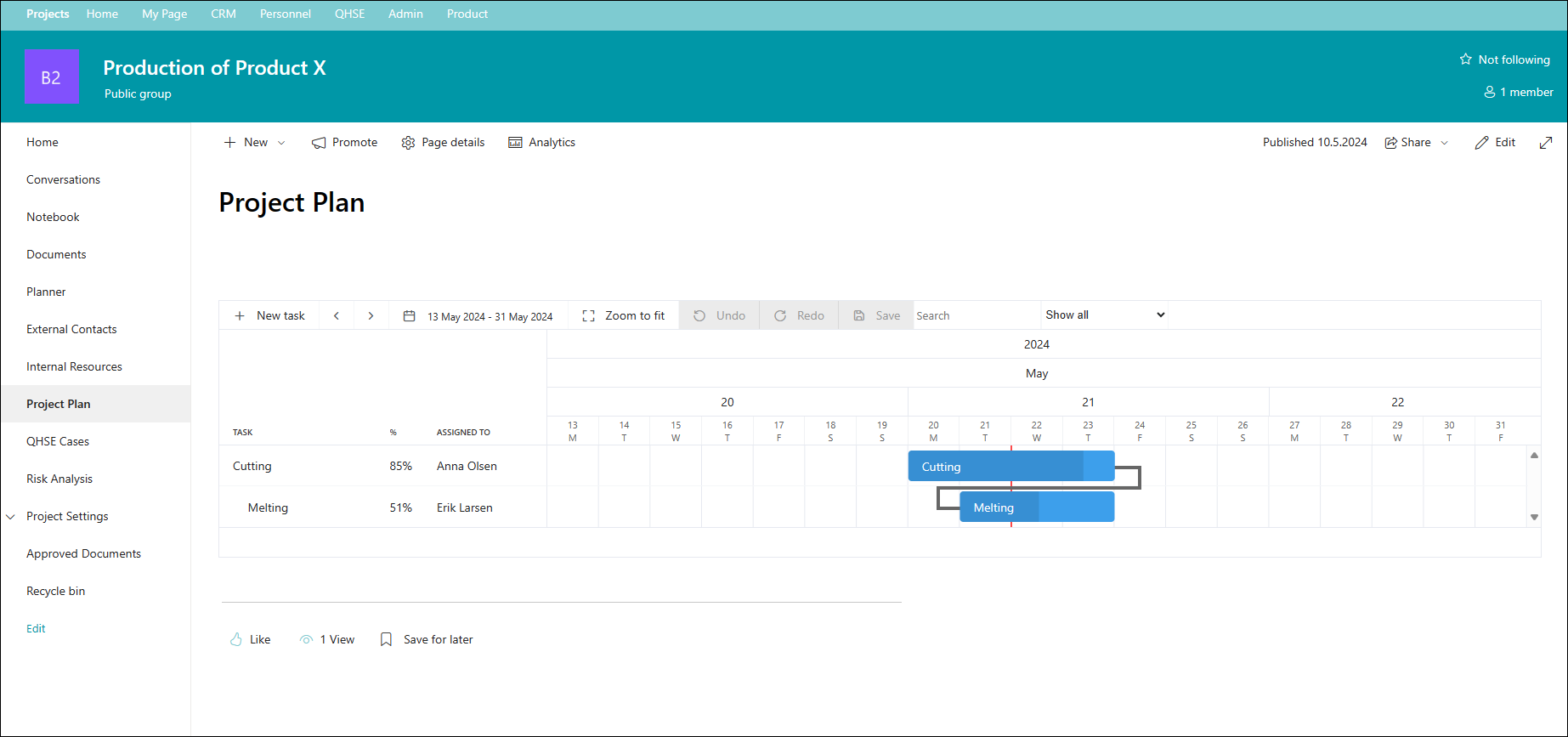Open the Show all filter dropdown

[1105, 315]
